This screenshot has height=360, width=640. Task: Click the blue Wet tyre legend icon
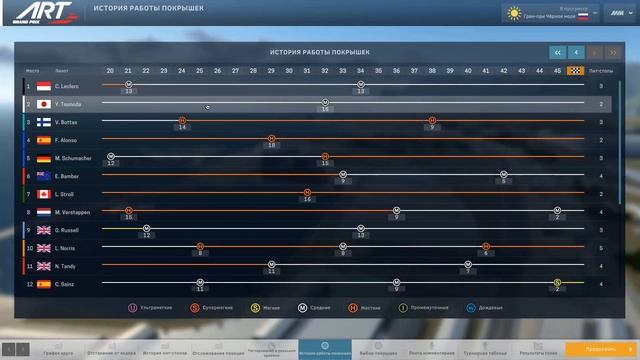(x=471, y=308)
